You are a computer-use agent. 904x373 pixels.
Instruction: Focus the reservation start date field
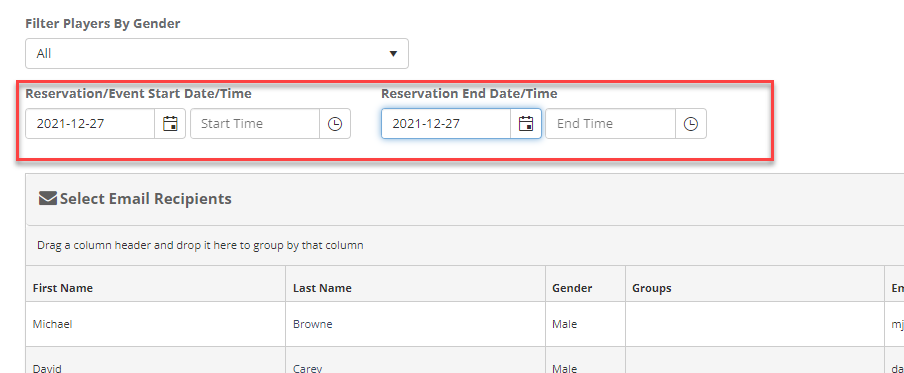coord(90,123)
